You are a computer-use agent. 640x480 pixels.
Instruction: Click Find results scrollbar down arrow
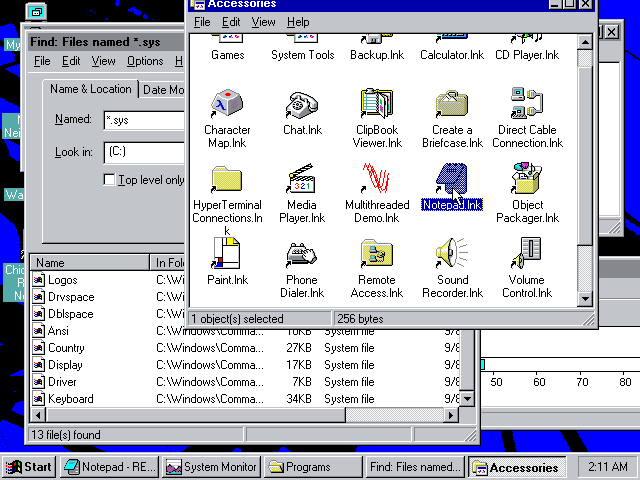point(467,398)
